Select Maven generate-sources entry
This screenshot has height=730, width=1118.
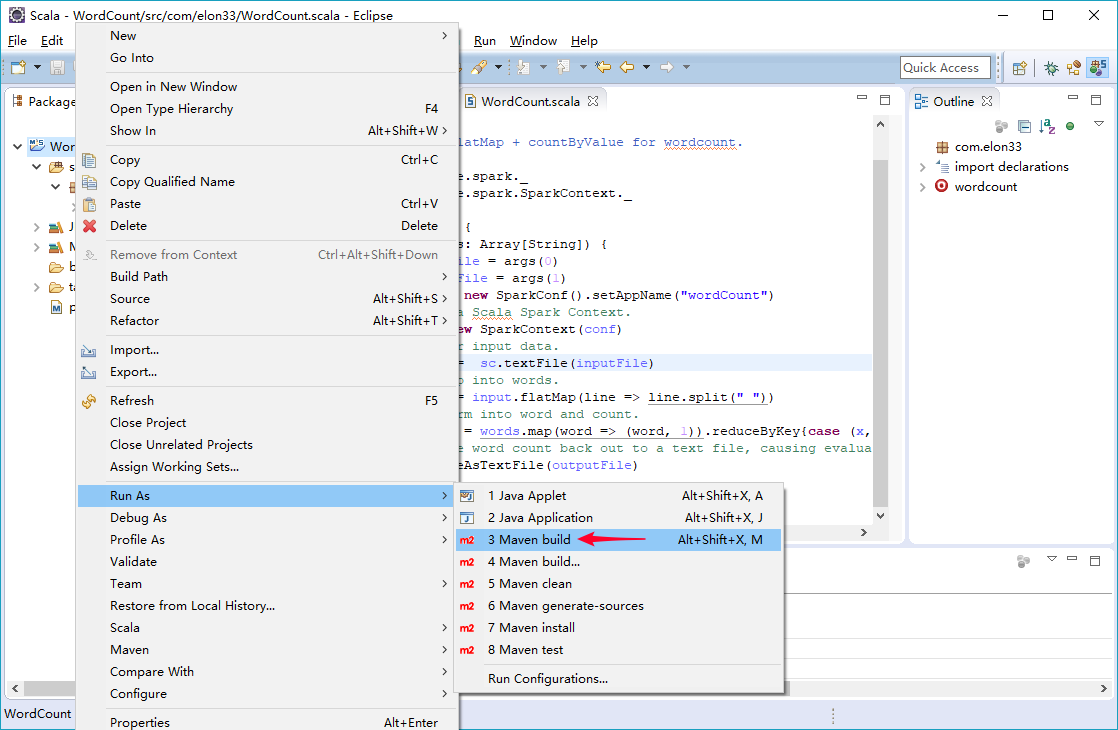click(x=618, y=606)
